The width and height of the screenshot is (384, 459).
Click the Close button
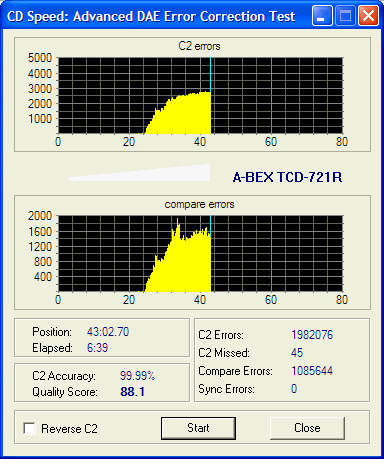point(307,428)
